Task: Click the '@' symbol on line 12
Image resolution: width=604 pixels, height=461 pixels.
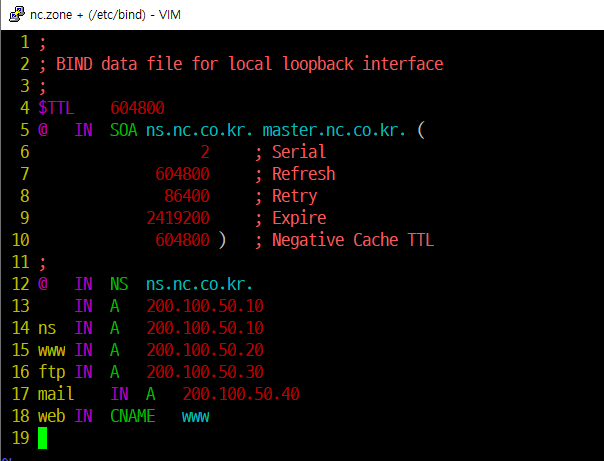Action: click(x=43, y=284)
